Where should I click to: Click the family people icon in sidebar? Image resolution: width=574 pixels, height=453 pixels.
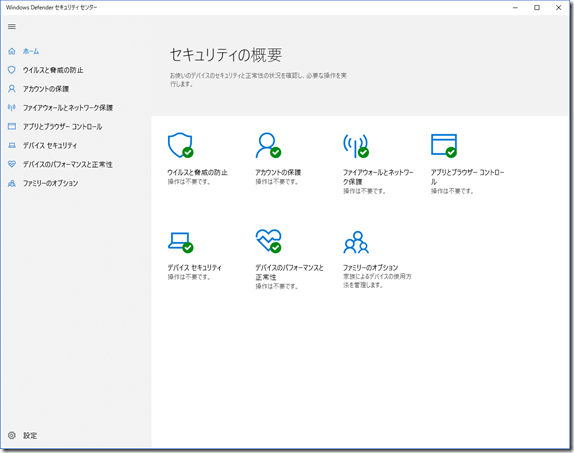12,183
